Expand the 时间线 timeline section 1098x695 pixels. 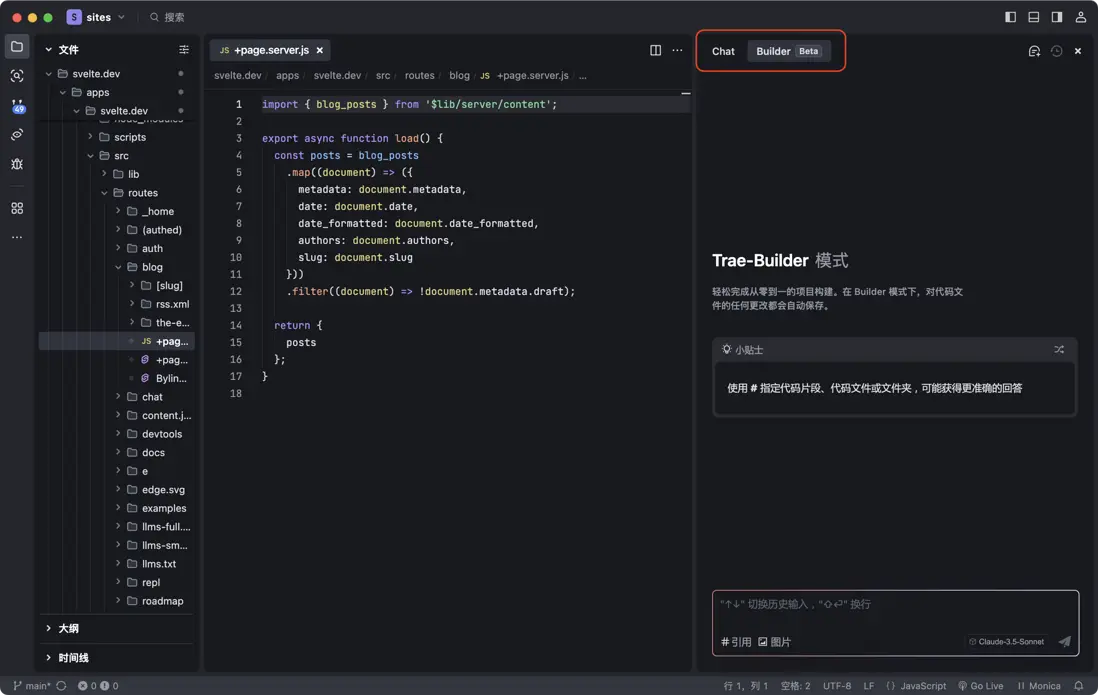pos(73,657)
